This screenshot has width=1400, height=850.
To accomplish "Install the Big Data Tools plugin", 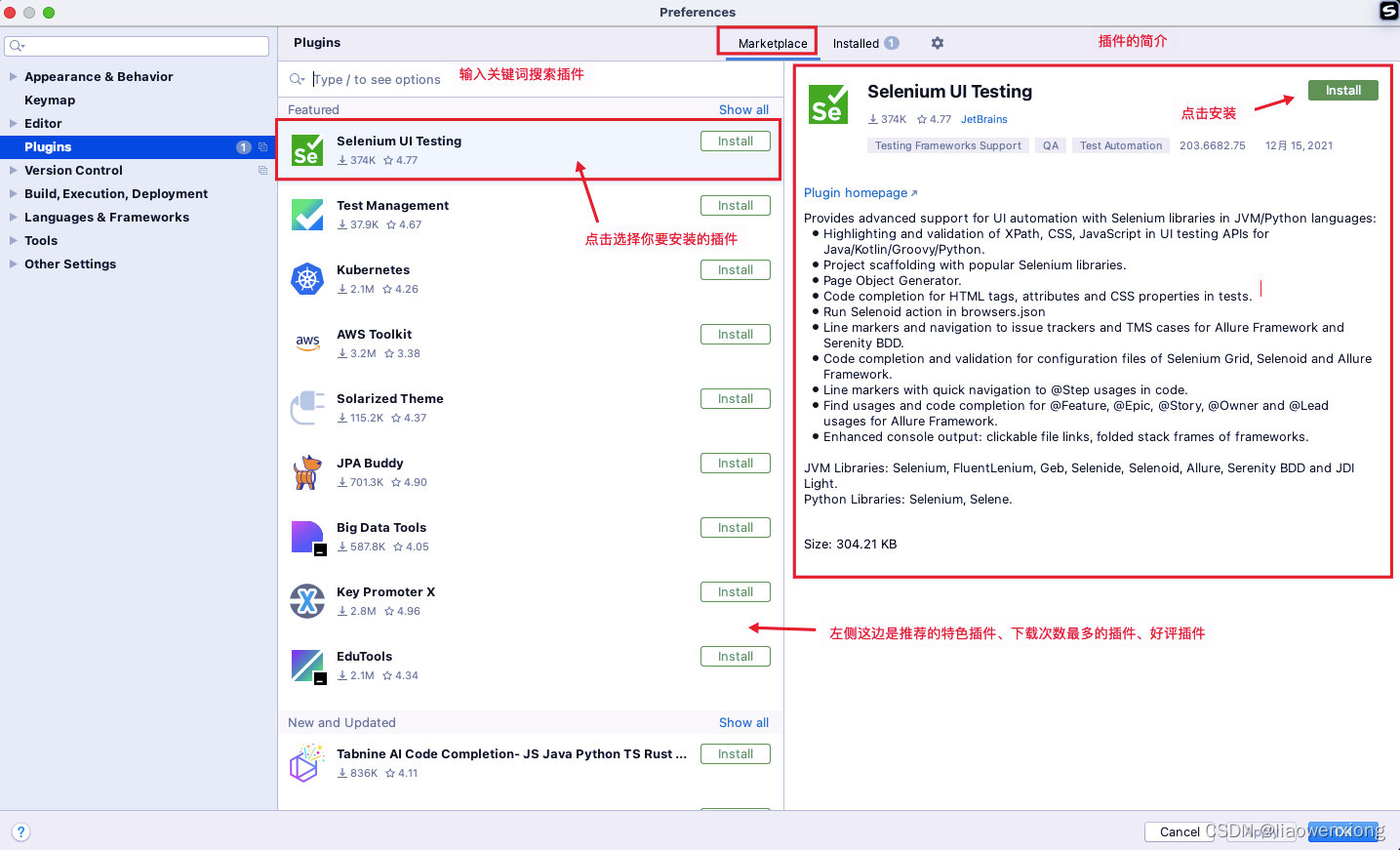I will [x=736, y=528].
